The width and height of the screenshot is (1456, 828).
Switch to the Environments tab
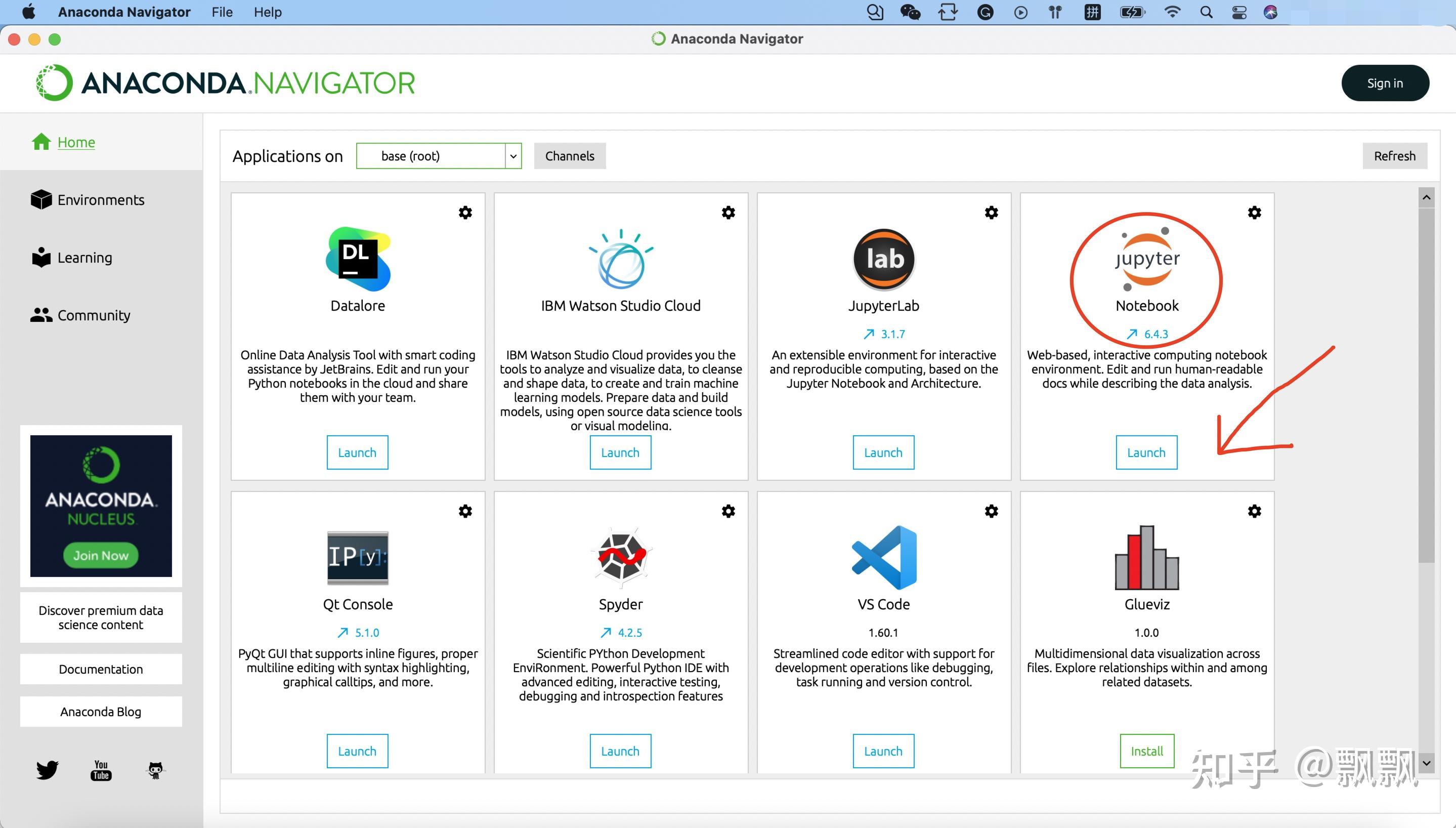pos(101,199)
